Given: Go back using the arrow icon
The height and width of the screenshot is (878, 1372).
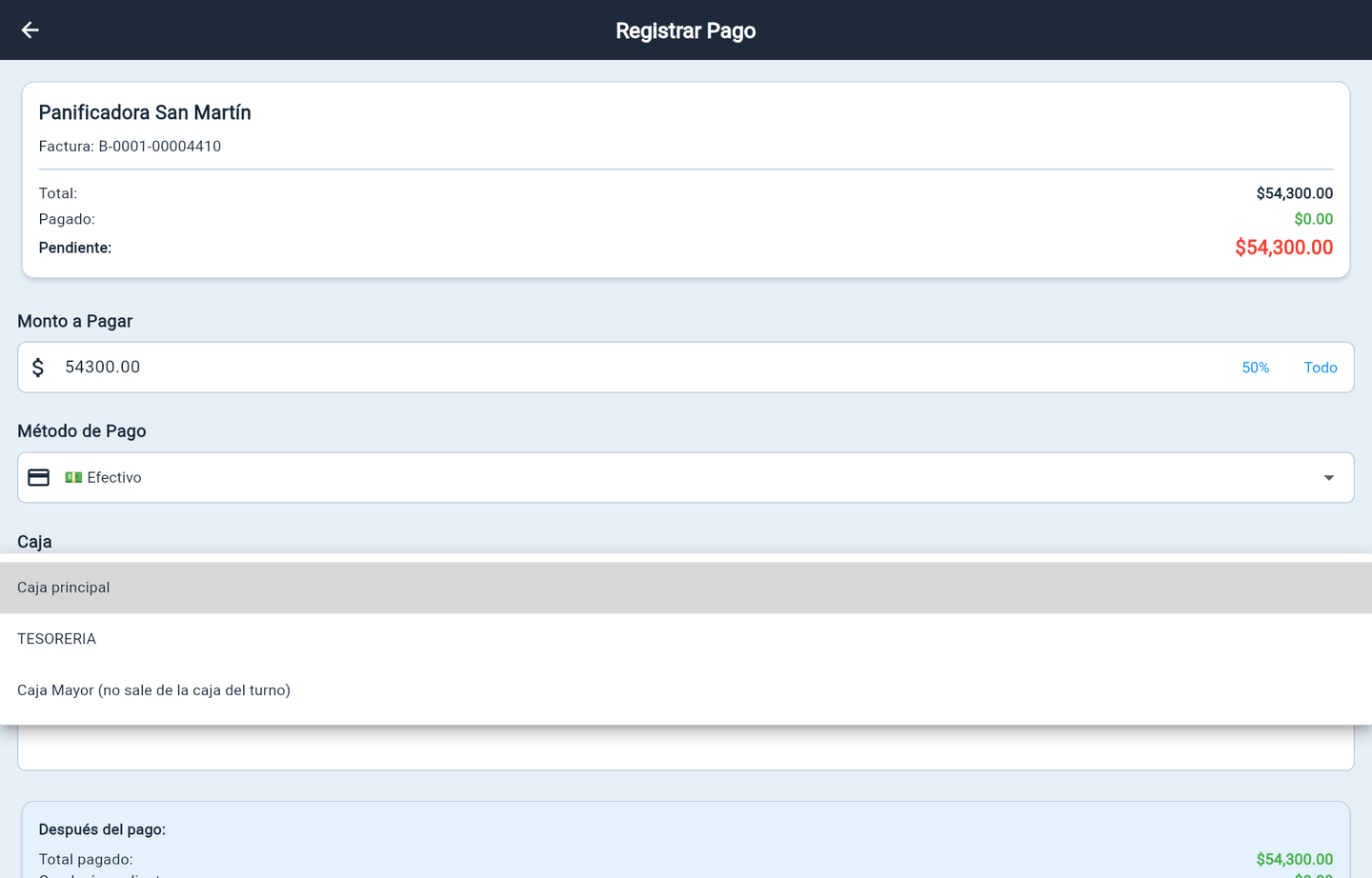Looking at the screenshot, I should (30, 30).
